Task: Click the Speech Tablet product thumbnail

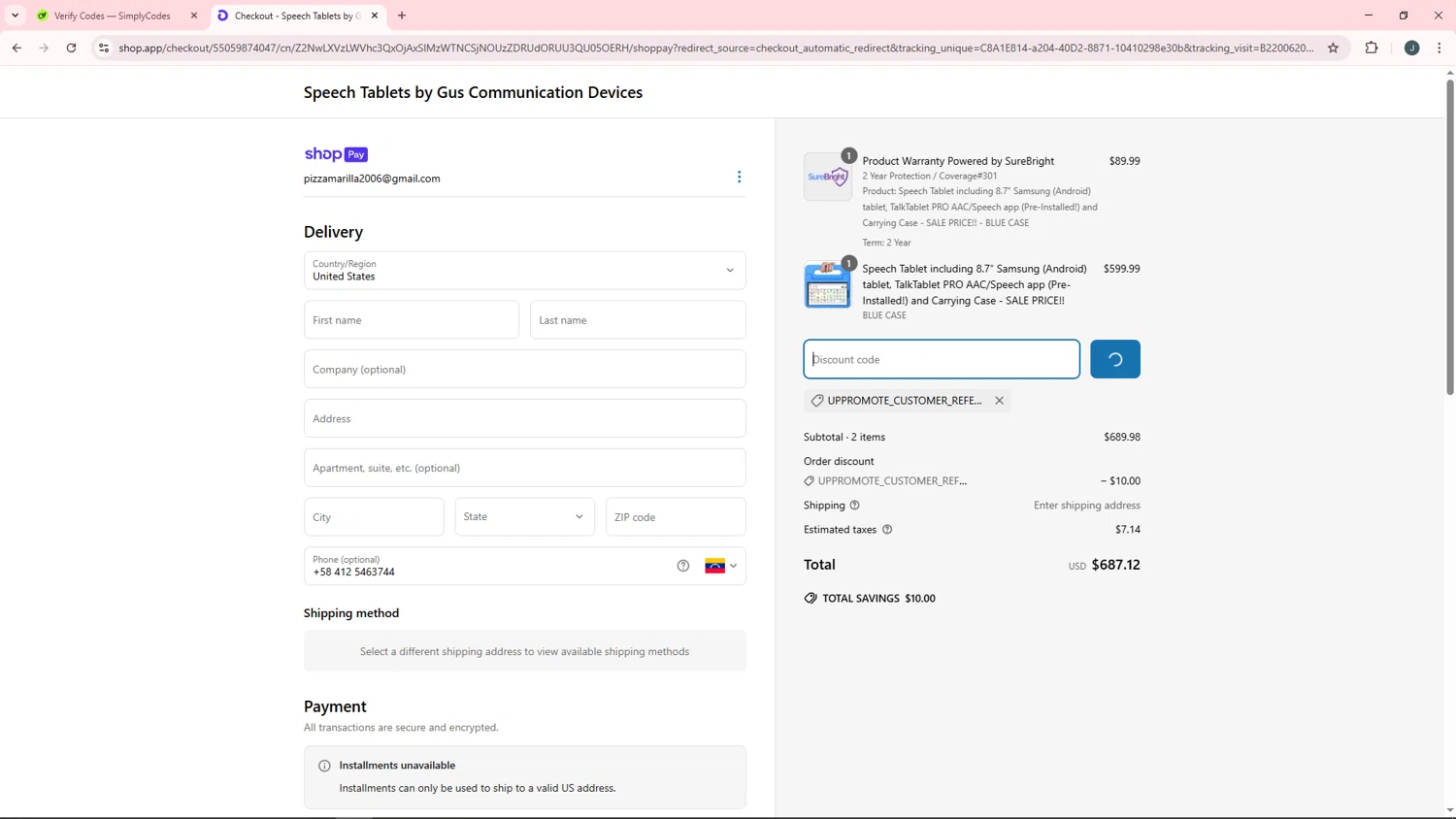Action: (x=828, y=284)
